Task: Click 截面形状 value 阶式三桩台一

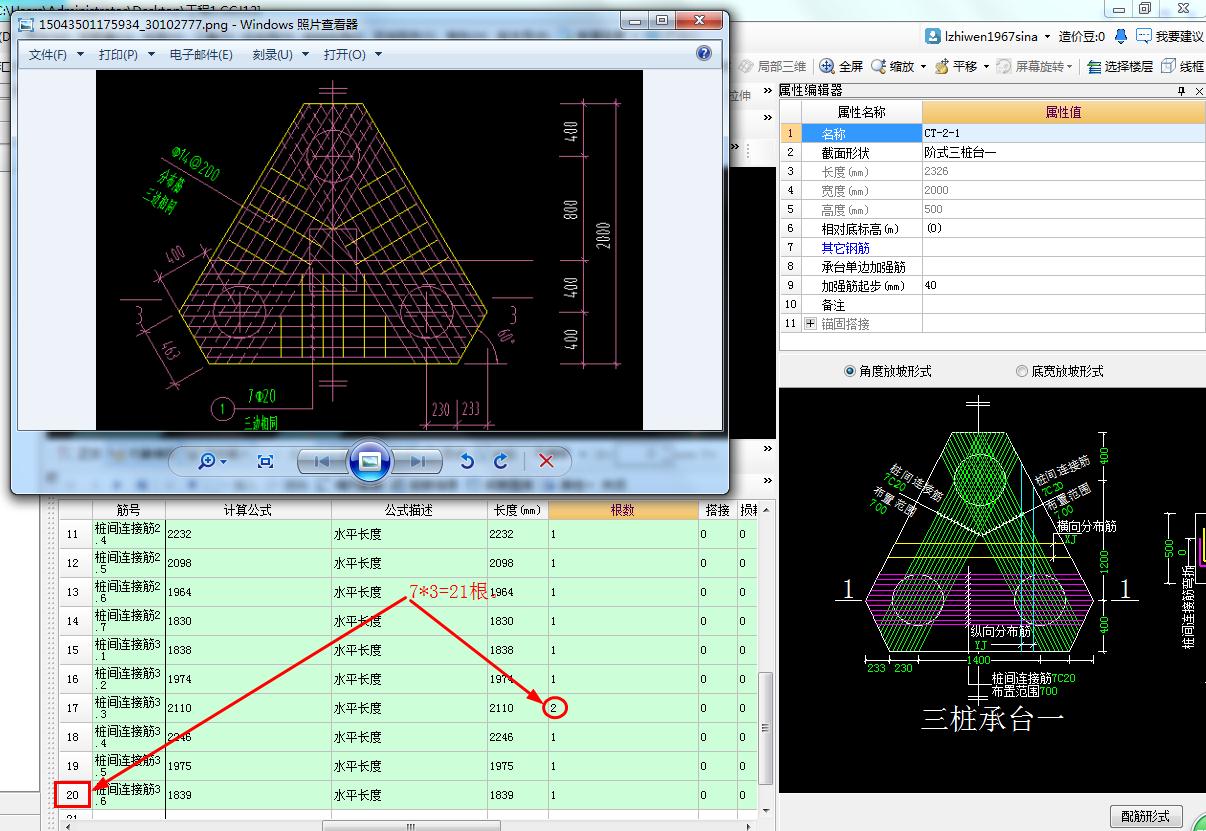Action: (1064, 153)
